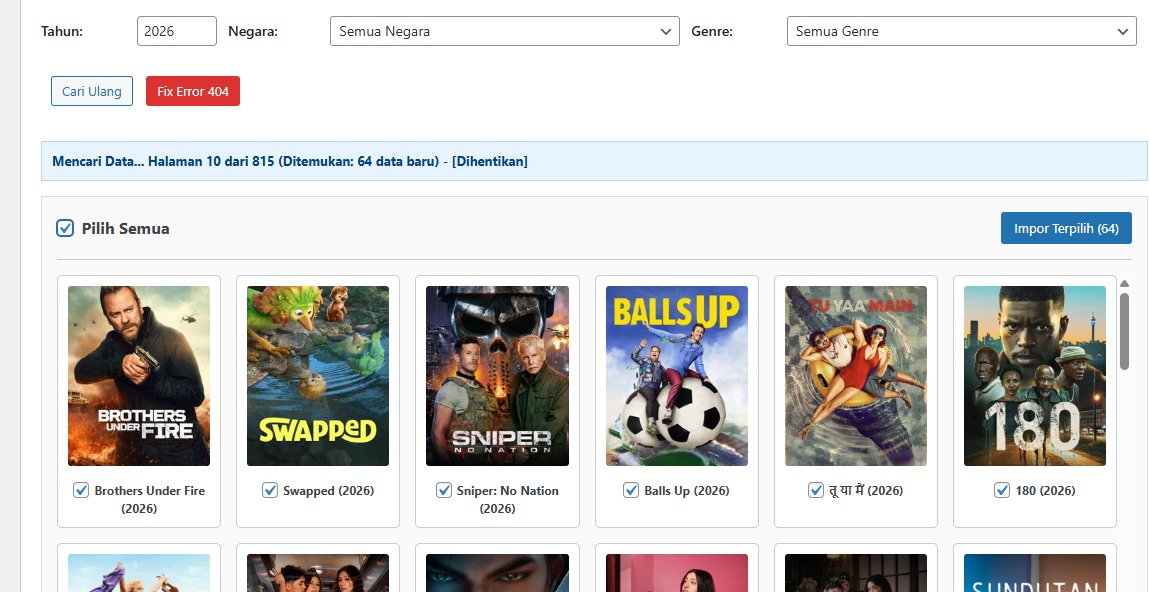Click the Tahun: label
Screen dimensions: 1149x592
coord(62,32)
